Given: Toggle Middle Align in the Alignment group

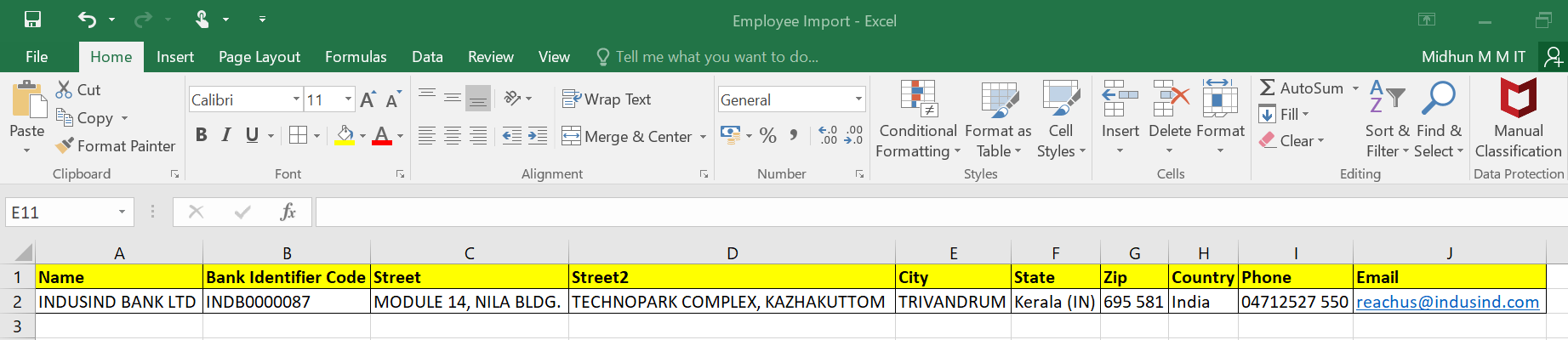Looking at the screenshot, I should 453,99.
